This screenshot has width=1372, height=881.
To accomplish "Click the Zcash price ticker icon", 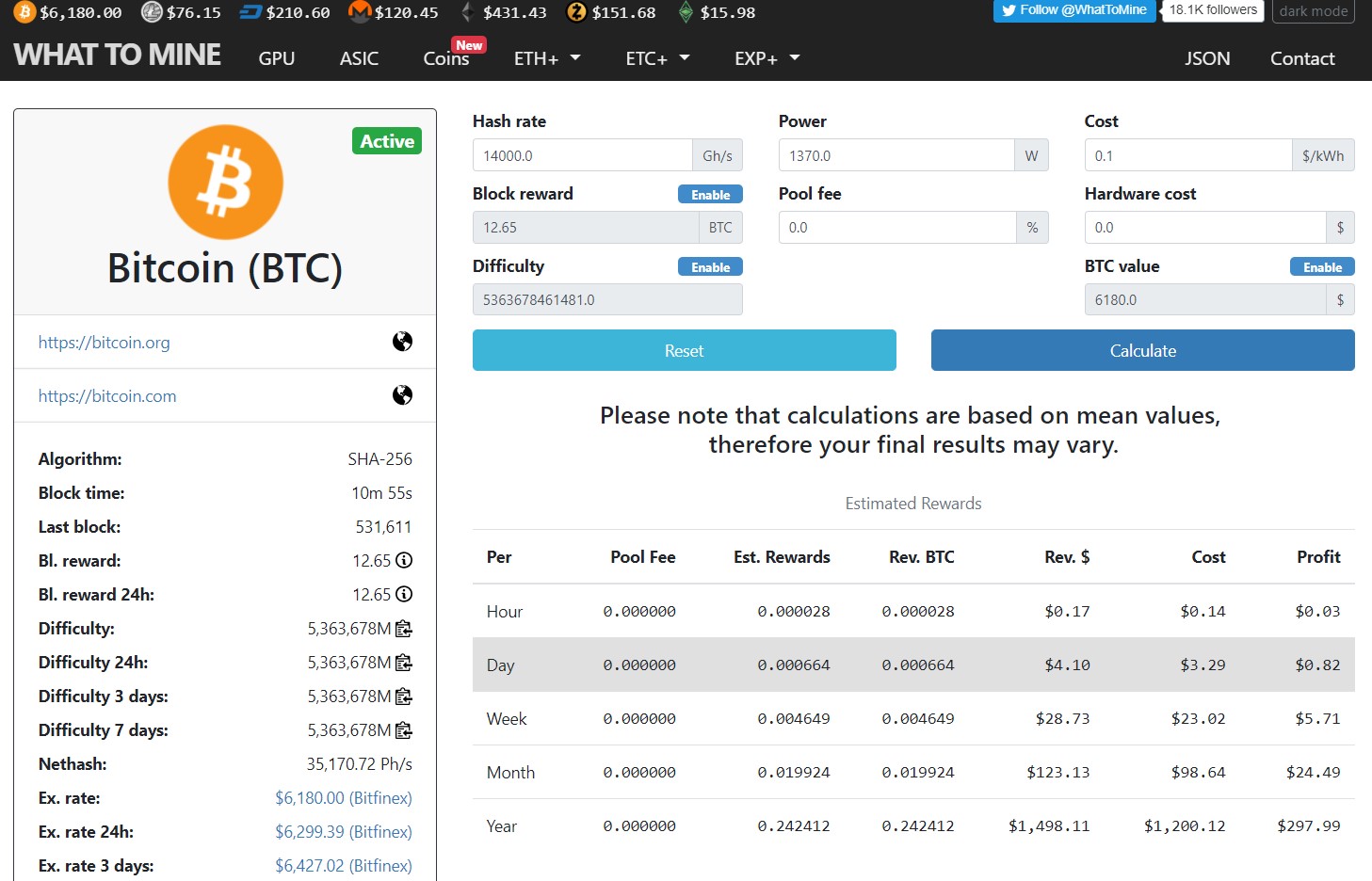I will pos(576,12).
